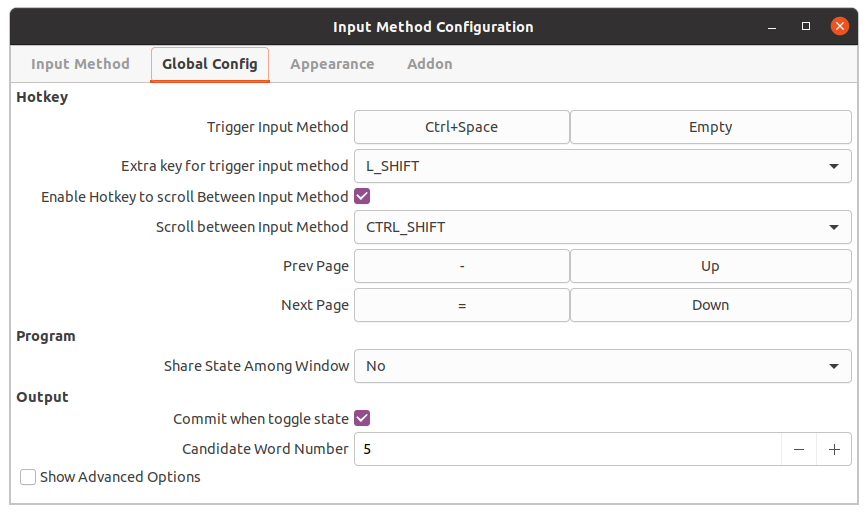Set the Next Page Down hotkey button
The image size is (868, 514).
click(x=711, y=305)
